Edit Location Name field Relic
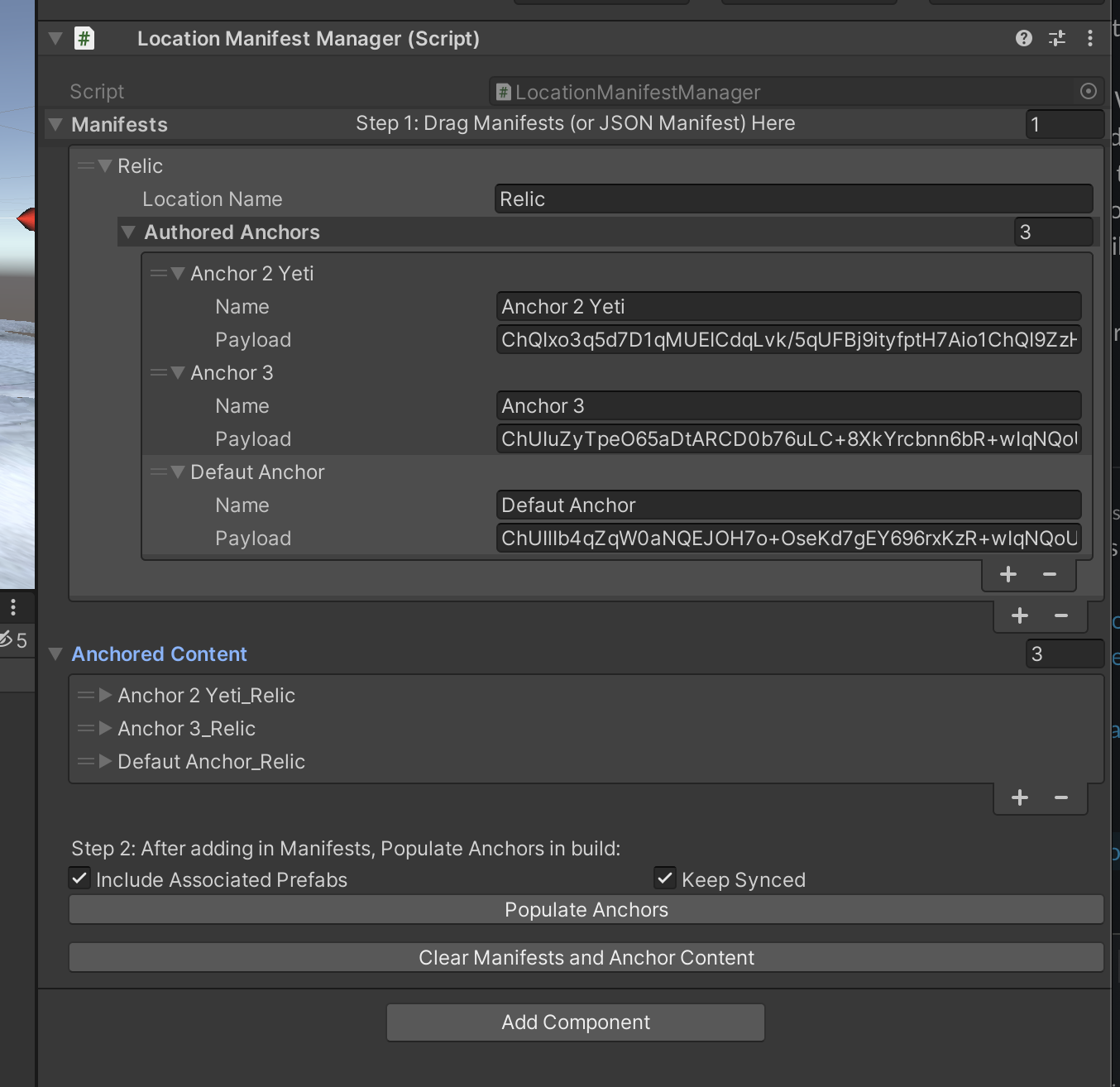1120x1087 pixels. pos(794,199)
